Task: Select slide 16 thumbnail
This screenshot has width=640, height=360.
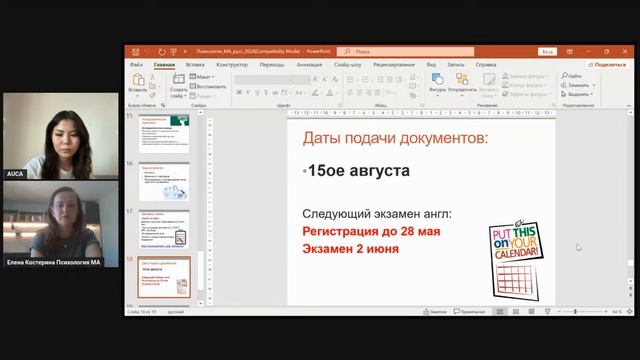Action: point(164,182)
